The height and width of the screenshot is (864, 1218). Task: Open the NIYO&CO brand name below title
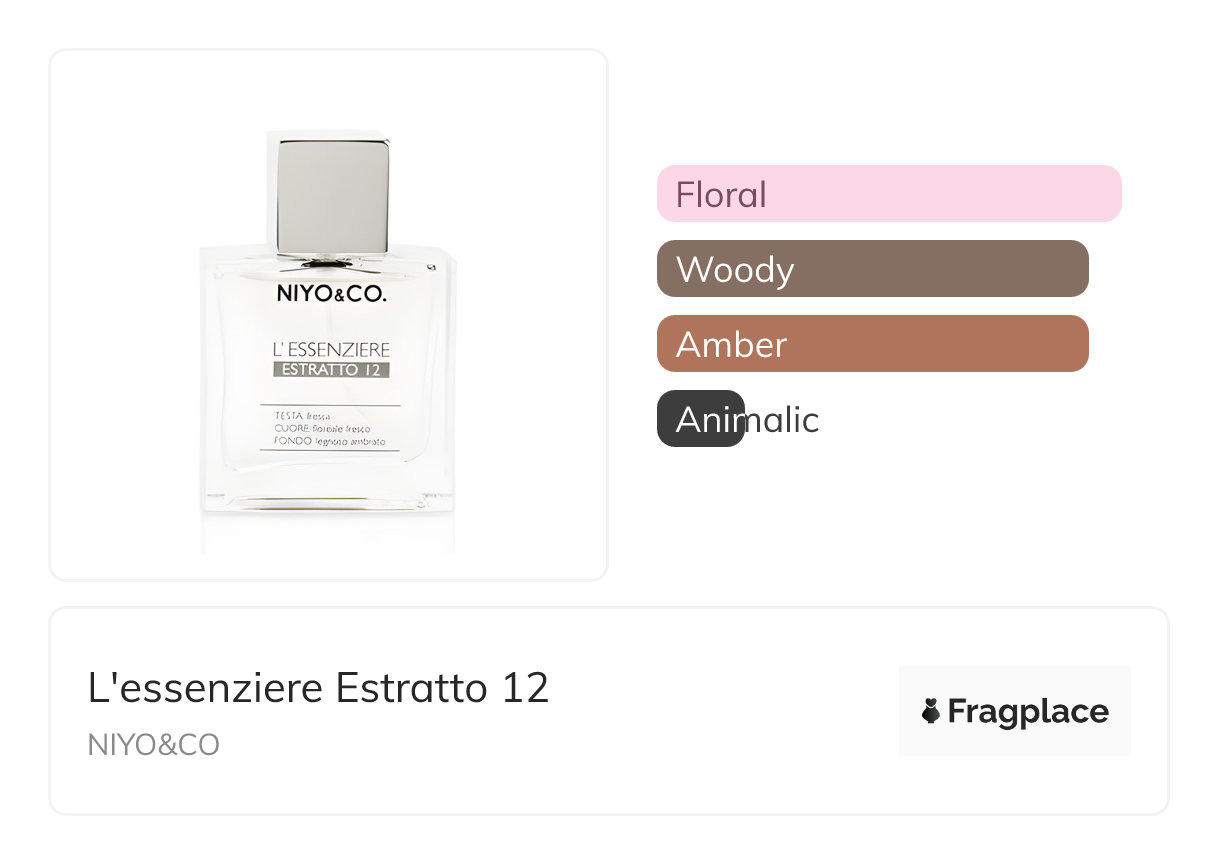(x=154, y=745)
